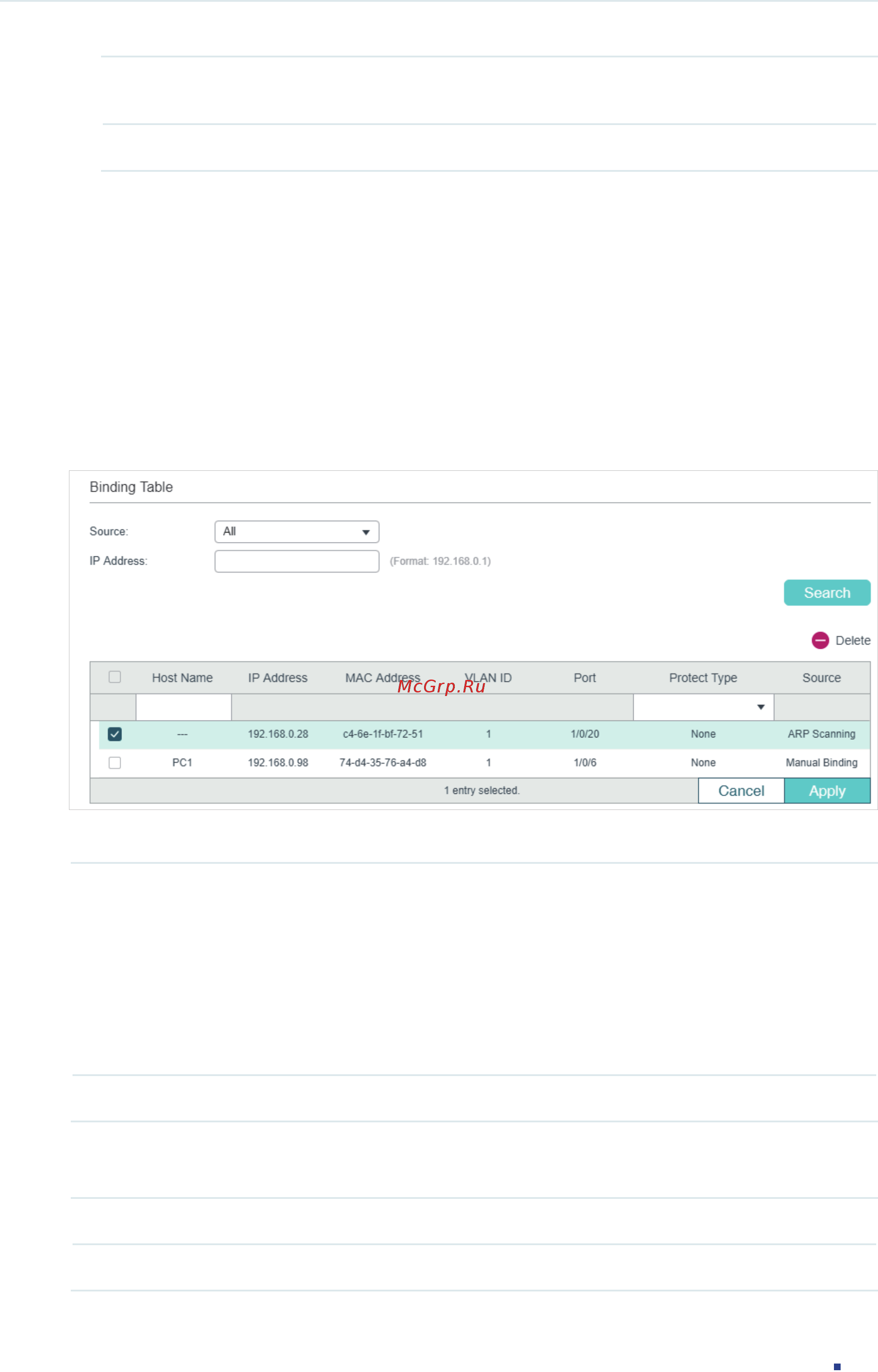Viewport: 878px width, 1372px height.
Task: Click the Delete label text
Action: click(x=852, y=640)
